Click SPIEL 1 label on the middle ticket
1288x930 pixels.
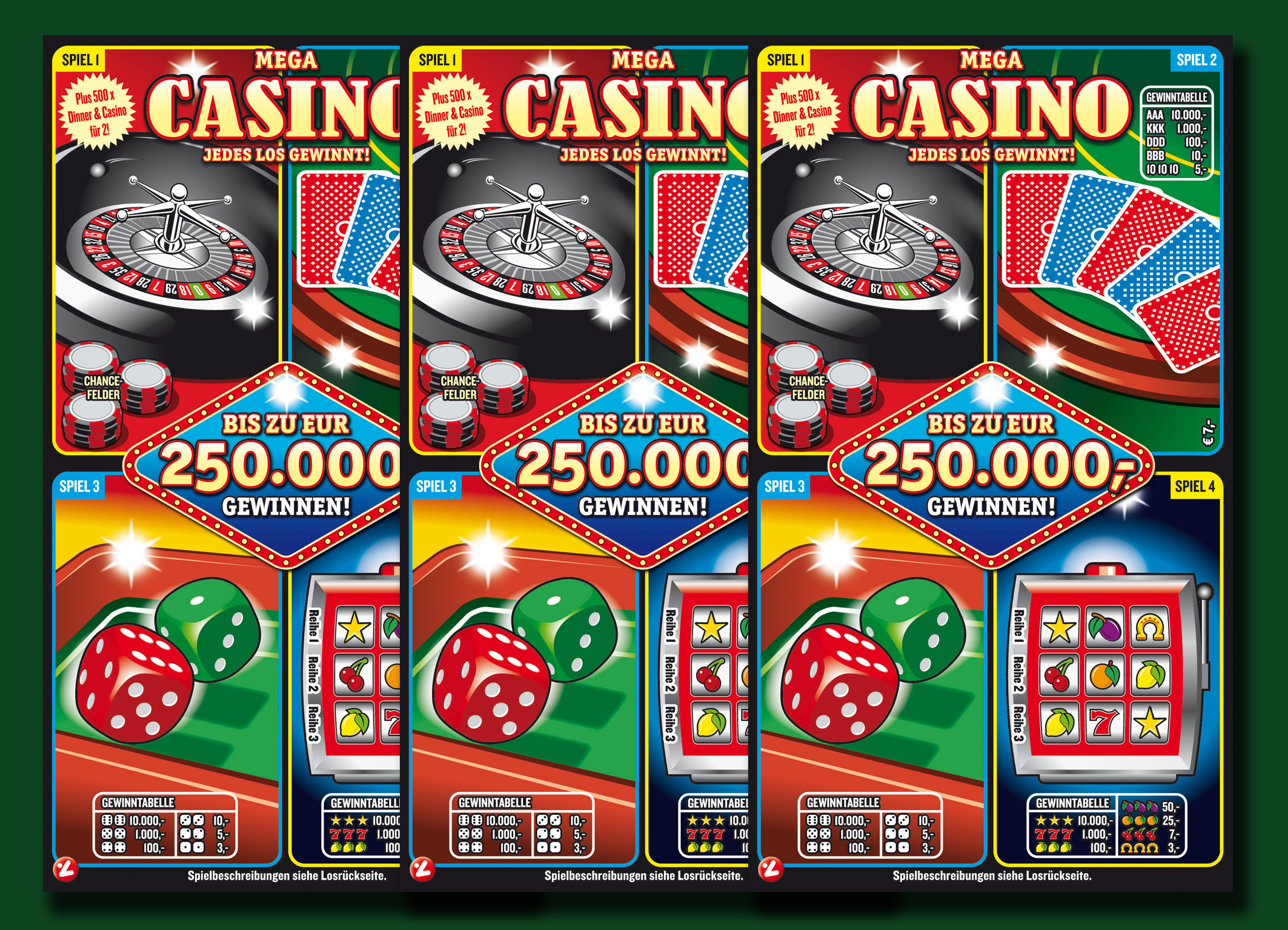437,60
